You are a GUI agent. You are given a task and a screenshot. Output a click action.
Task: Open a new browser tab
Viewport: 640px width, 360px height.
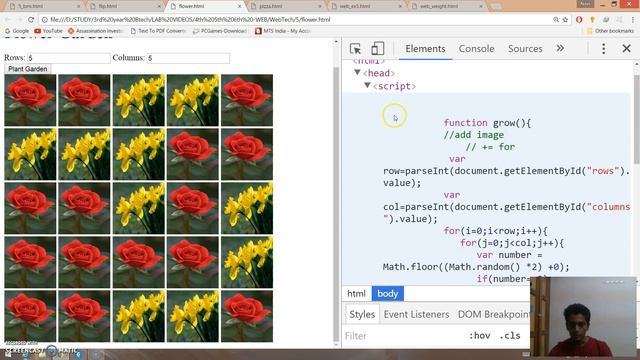[496, 7]
